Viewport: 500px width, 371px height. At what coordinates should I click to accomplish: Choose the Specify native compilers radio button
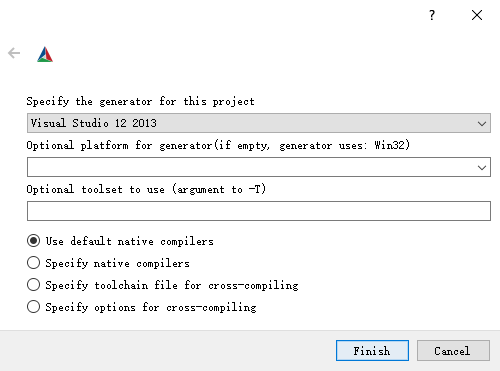pos(33,263)
